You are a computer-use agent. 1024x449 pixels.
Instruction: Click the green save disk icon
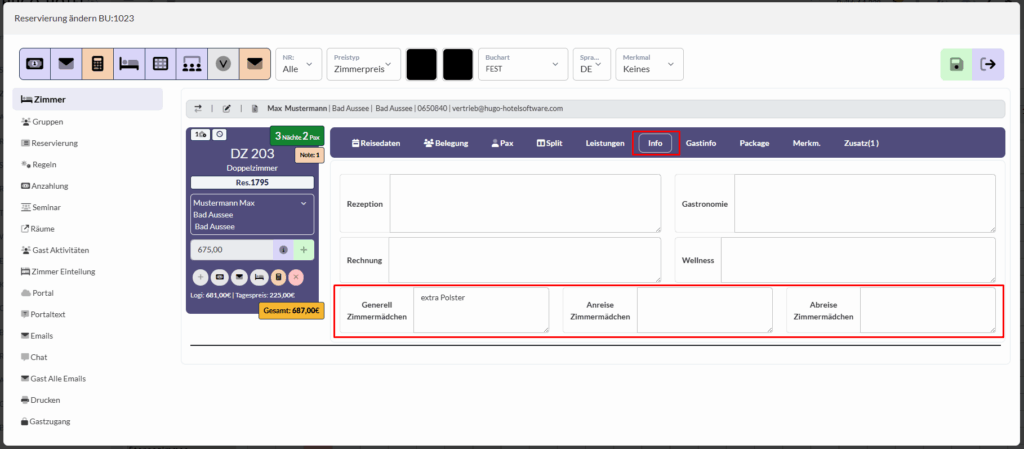click(x=957, y=64)
